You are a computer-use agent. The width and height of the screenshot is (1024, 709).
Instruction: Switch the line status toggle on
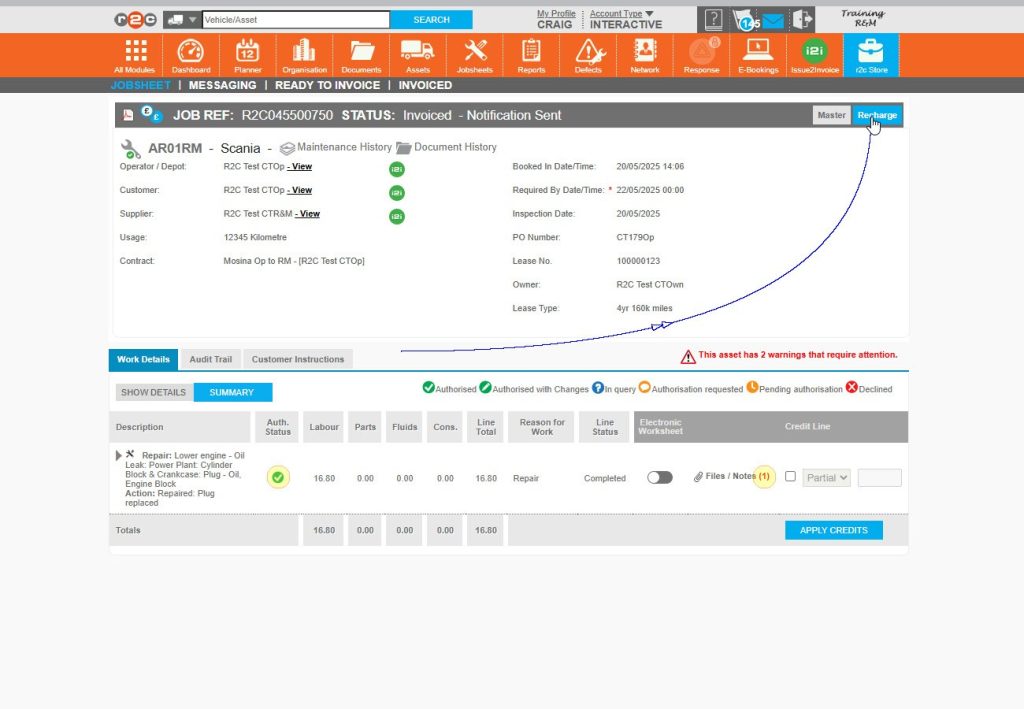pyautogui.click(x=659, y=477)
